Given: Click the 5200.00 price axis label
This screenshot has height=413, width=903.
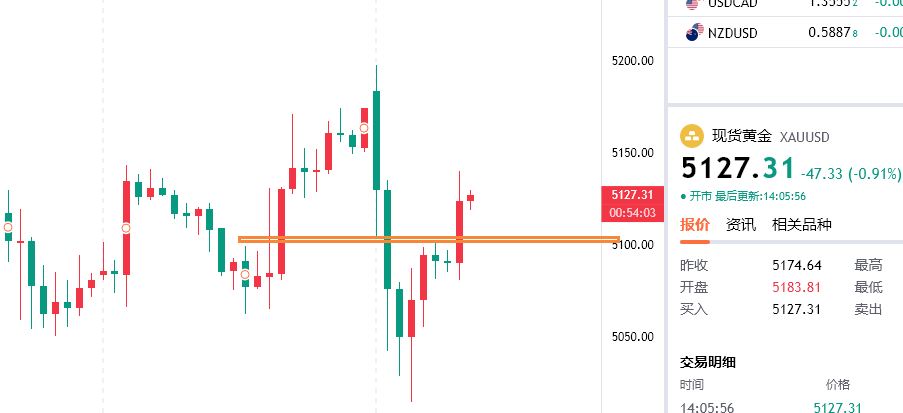Looking at the screenshot, I should tap(632, 61).
